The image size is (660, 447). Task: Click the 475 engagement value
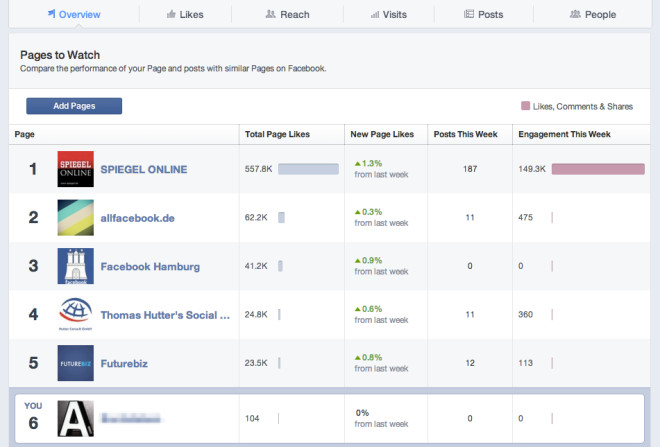click(525, 217)
